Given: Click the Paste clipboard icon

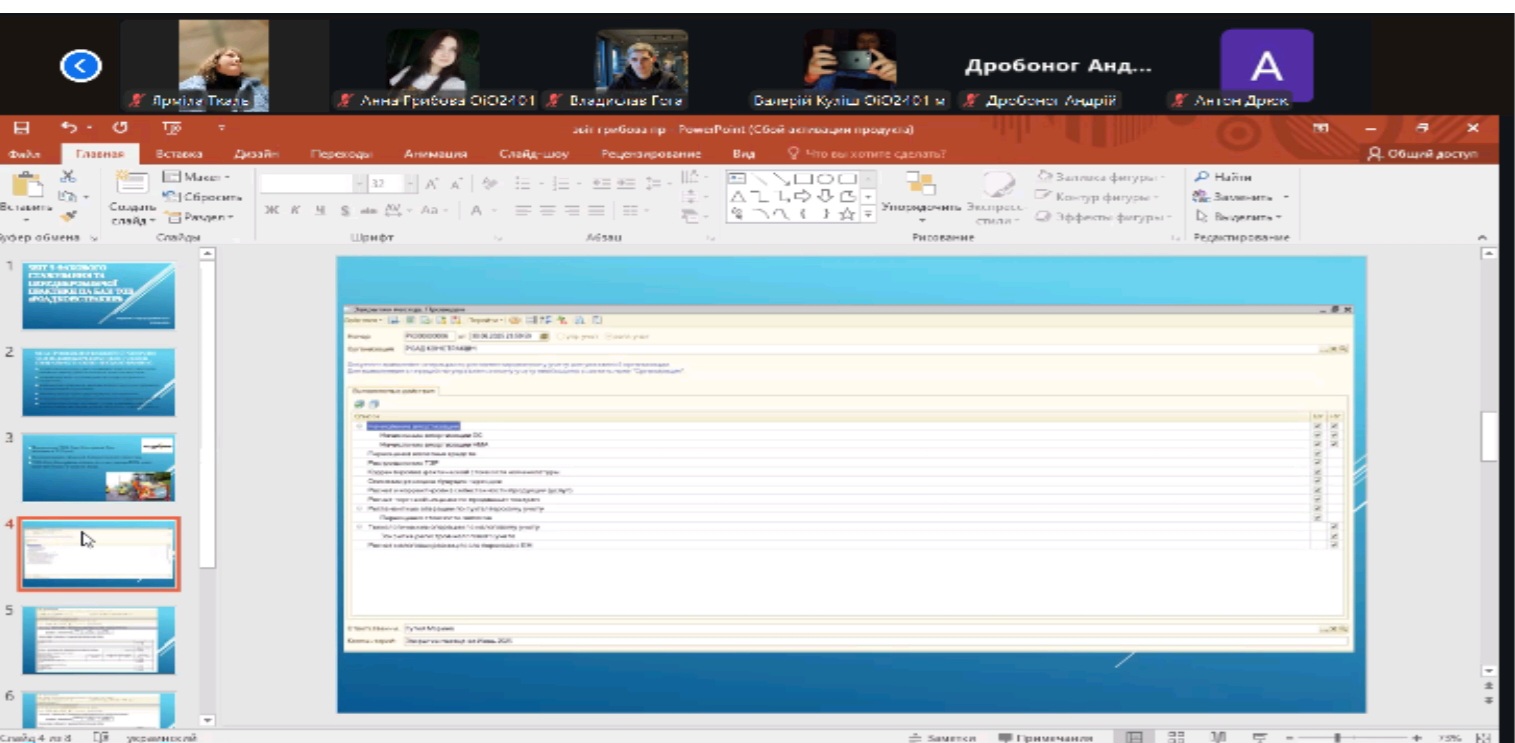Looking at the screenshot, I should point(27,185).
